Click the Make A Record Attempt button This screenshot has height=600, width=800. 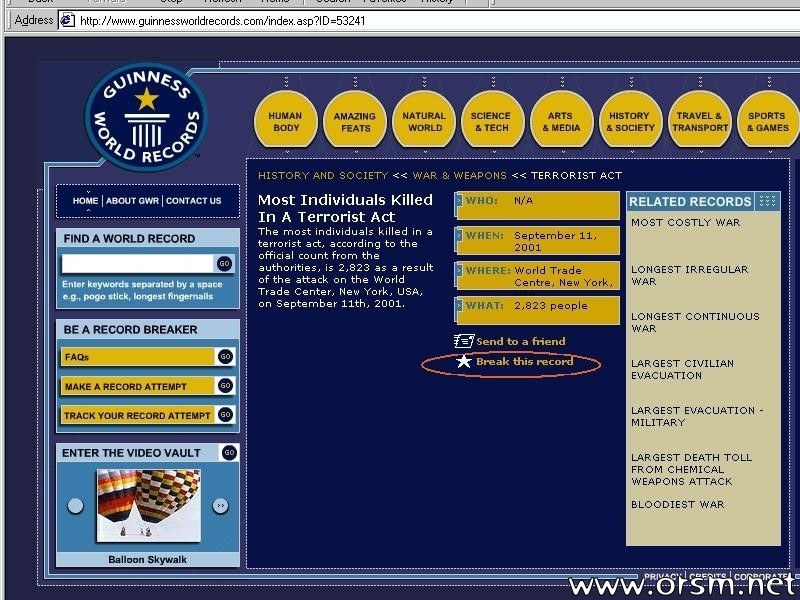[x=138, y=386]
